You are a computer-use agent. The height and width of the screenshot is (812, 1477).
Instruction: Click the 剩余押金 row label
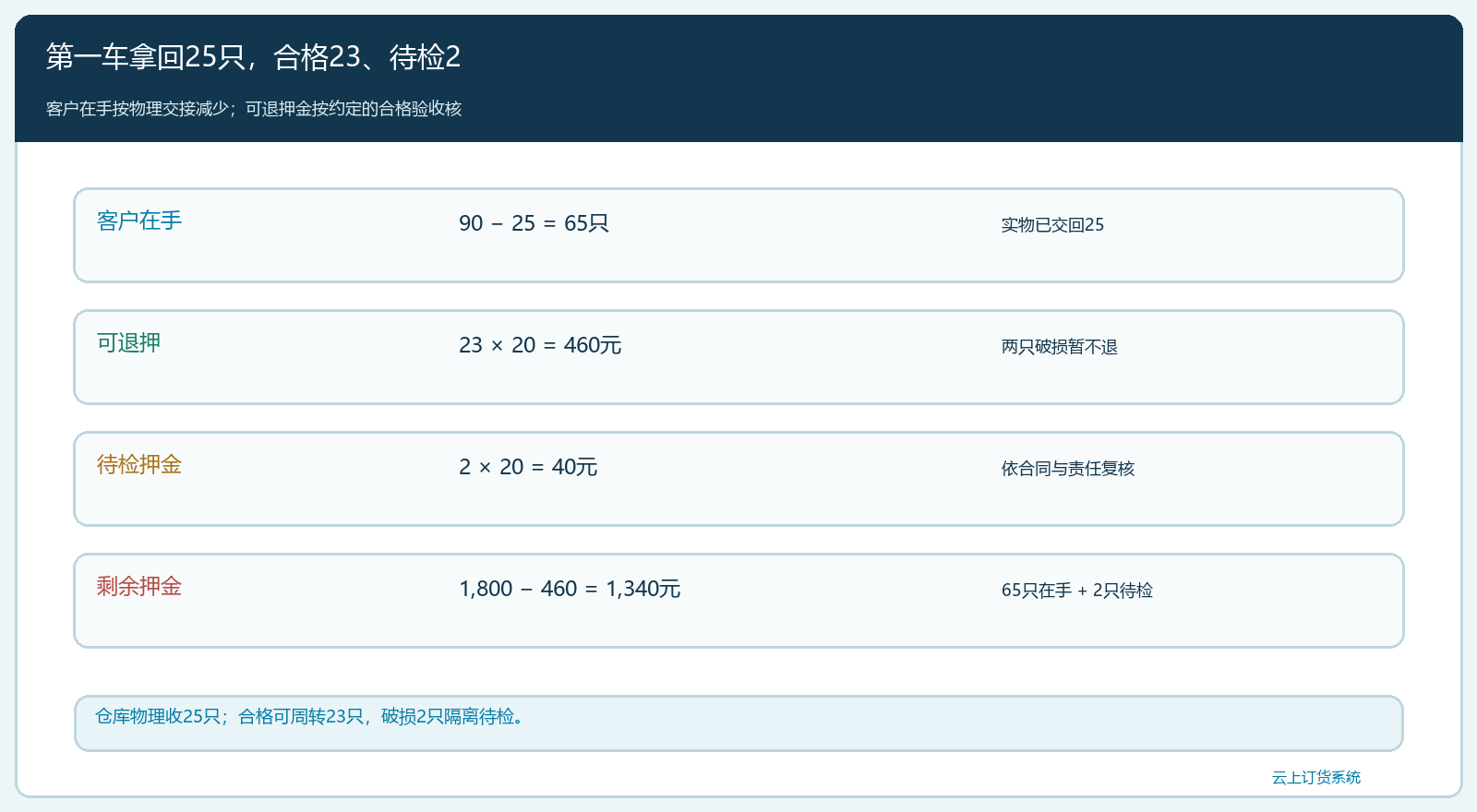(139, 586)
